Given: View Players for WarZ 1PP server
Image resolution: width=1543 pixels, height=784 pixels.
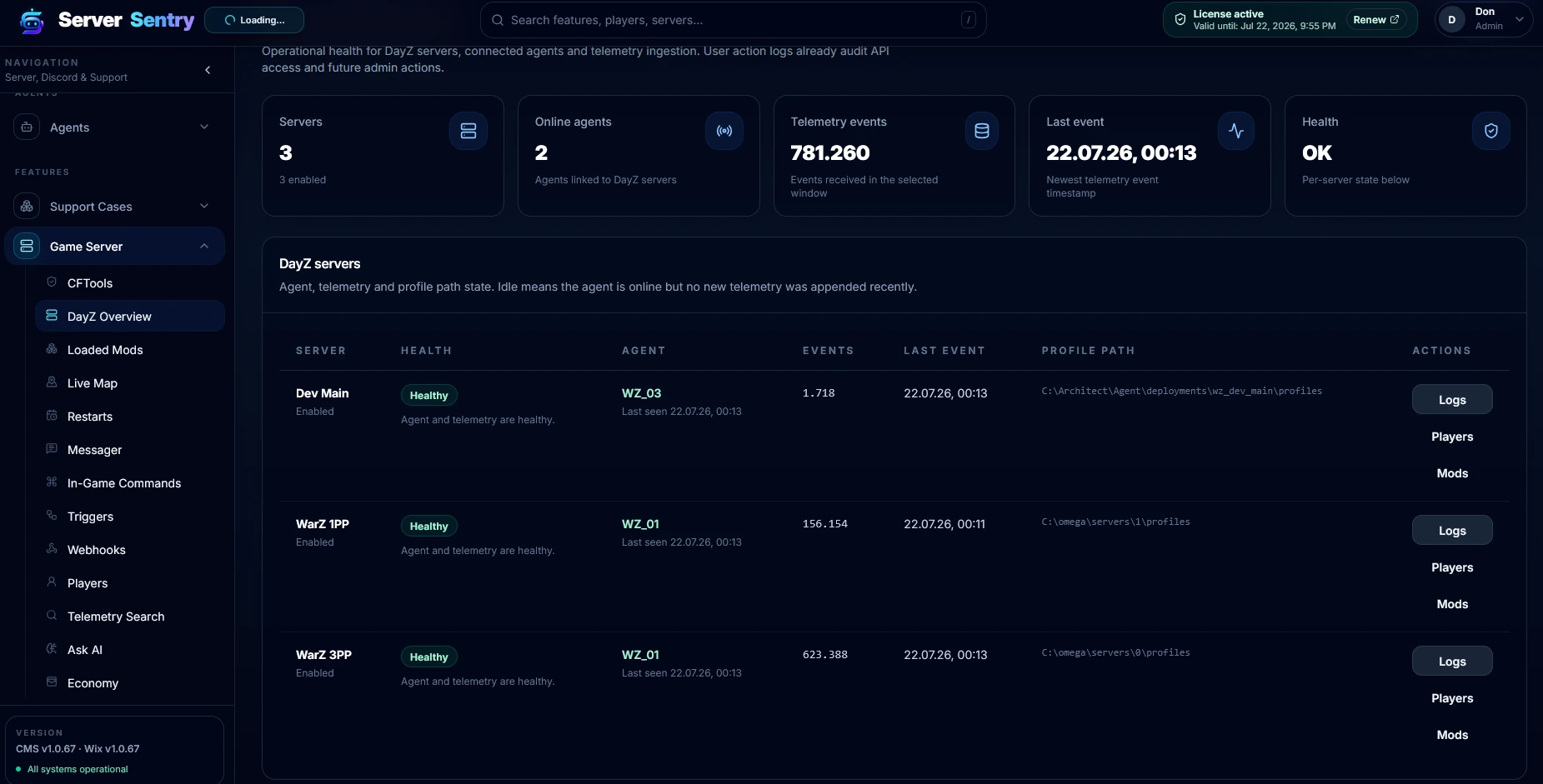Looking at the screenshot, I should [x=1452, y=567].
